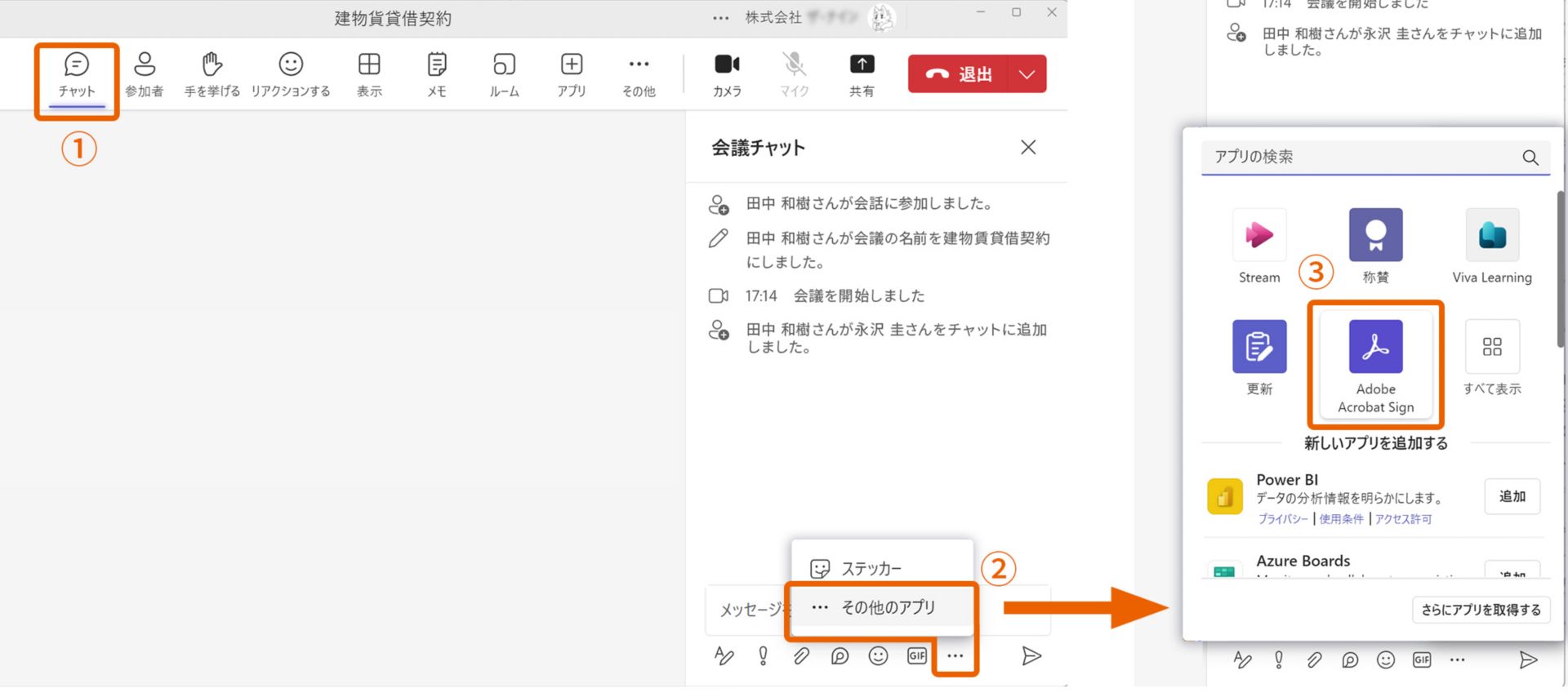
Task: Click the Power BI app icon
Action: [x=1225, y=496]
